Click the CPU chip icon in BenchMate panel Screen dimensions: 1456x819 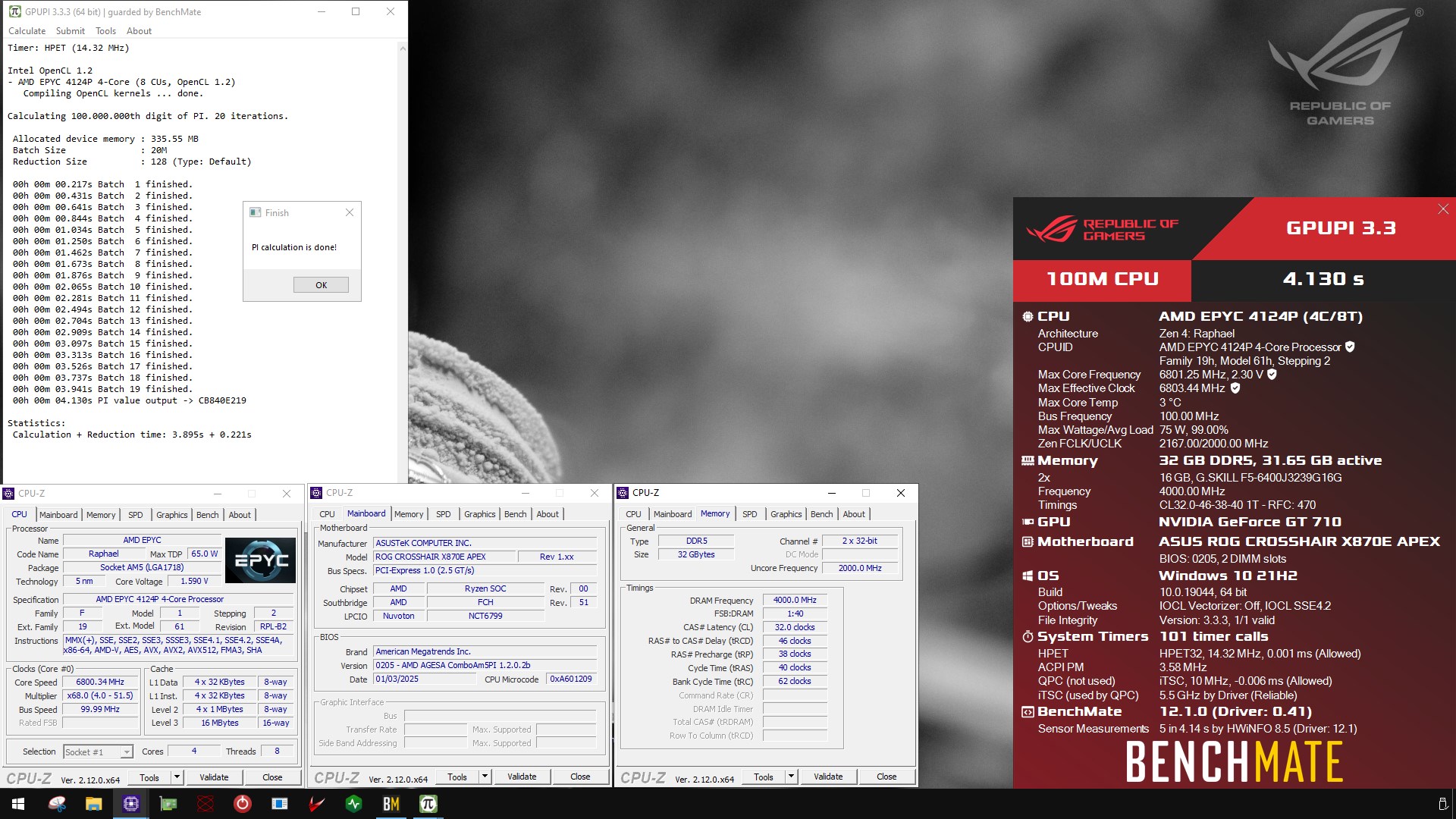click(x=1028, y=317)
